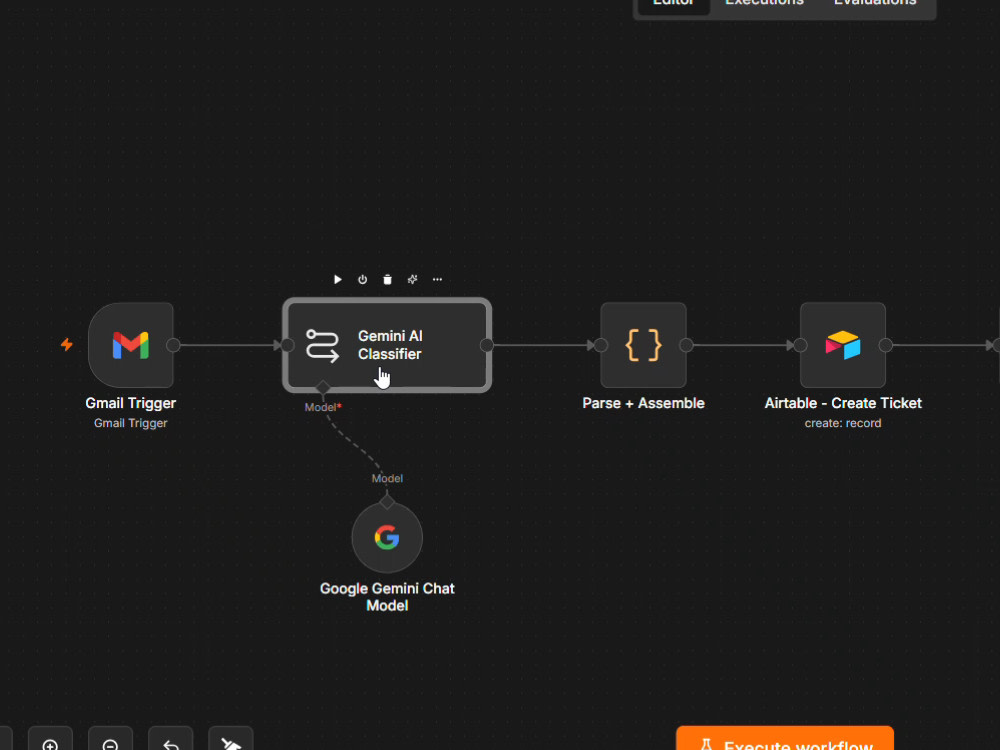This screenshot has height=750, width=1000.
Task: Click the 'Model*' required input label
Action: click(x=323, y=407)
